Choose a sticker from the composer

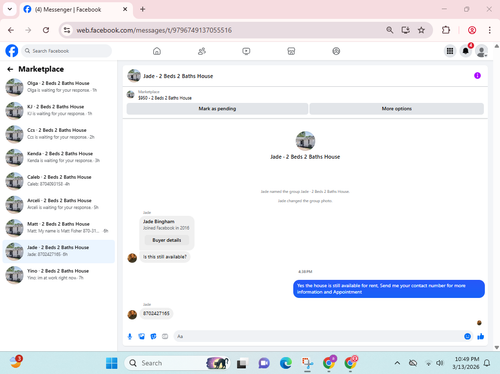153,336
